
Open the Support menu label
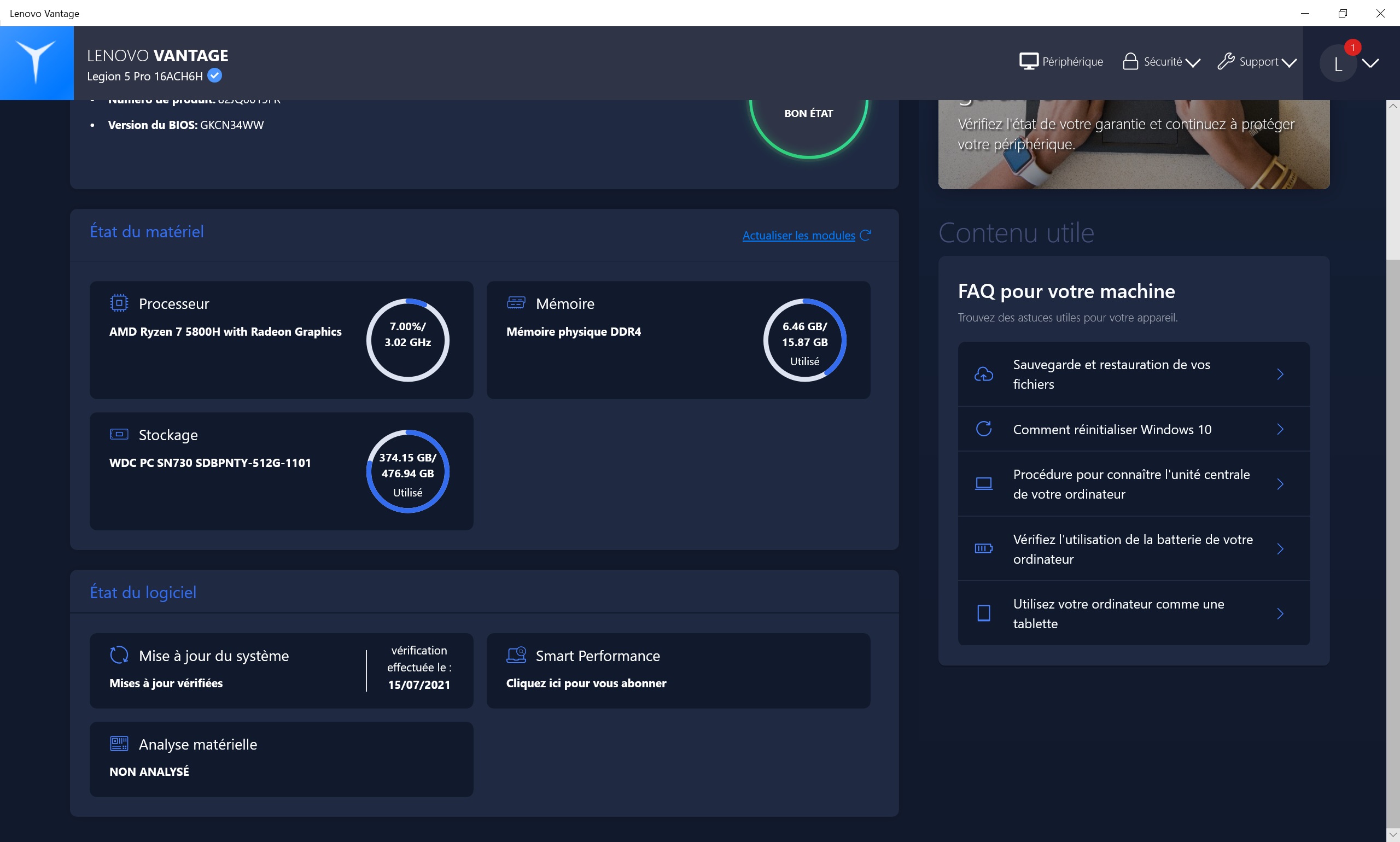point(1258,61)
